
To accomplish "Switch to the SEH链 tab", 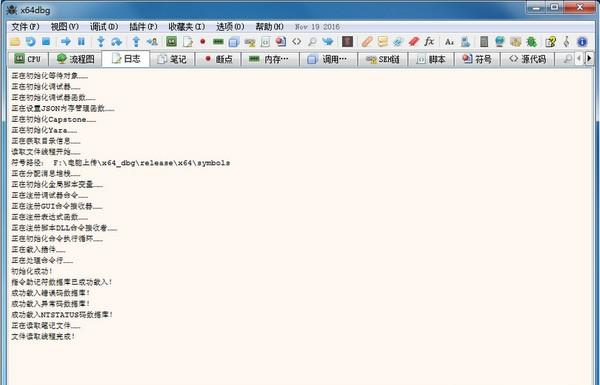I will 382,59.
